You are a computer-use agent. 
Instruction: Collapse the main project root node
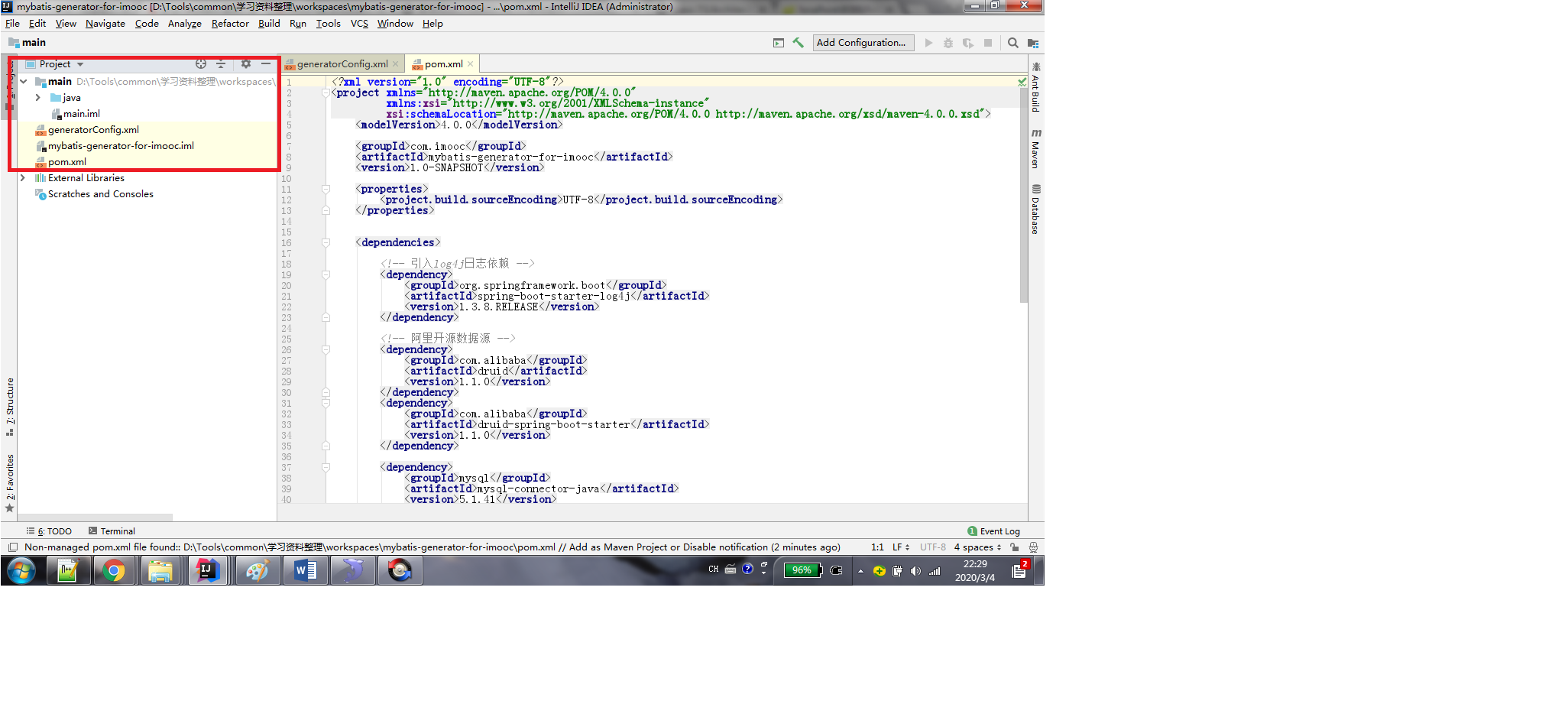[24, 81]
